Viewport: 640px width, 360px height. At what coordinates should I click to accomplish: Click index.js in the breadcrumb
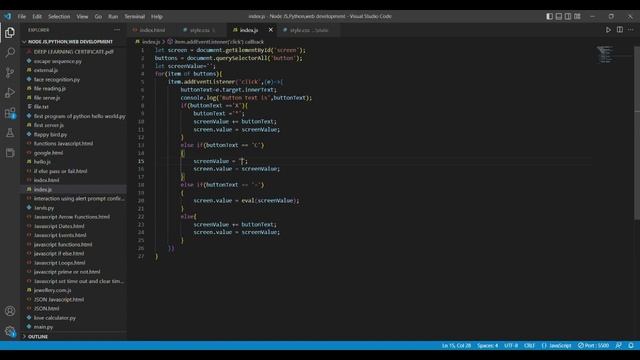(151, 42)
